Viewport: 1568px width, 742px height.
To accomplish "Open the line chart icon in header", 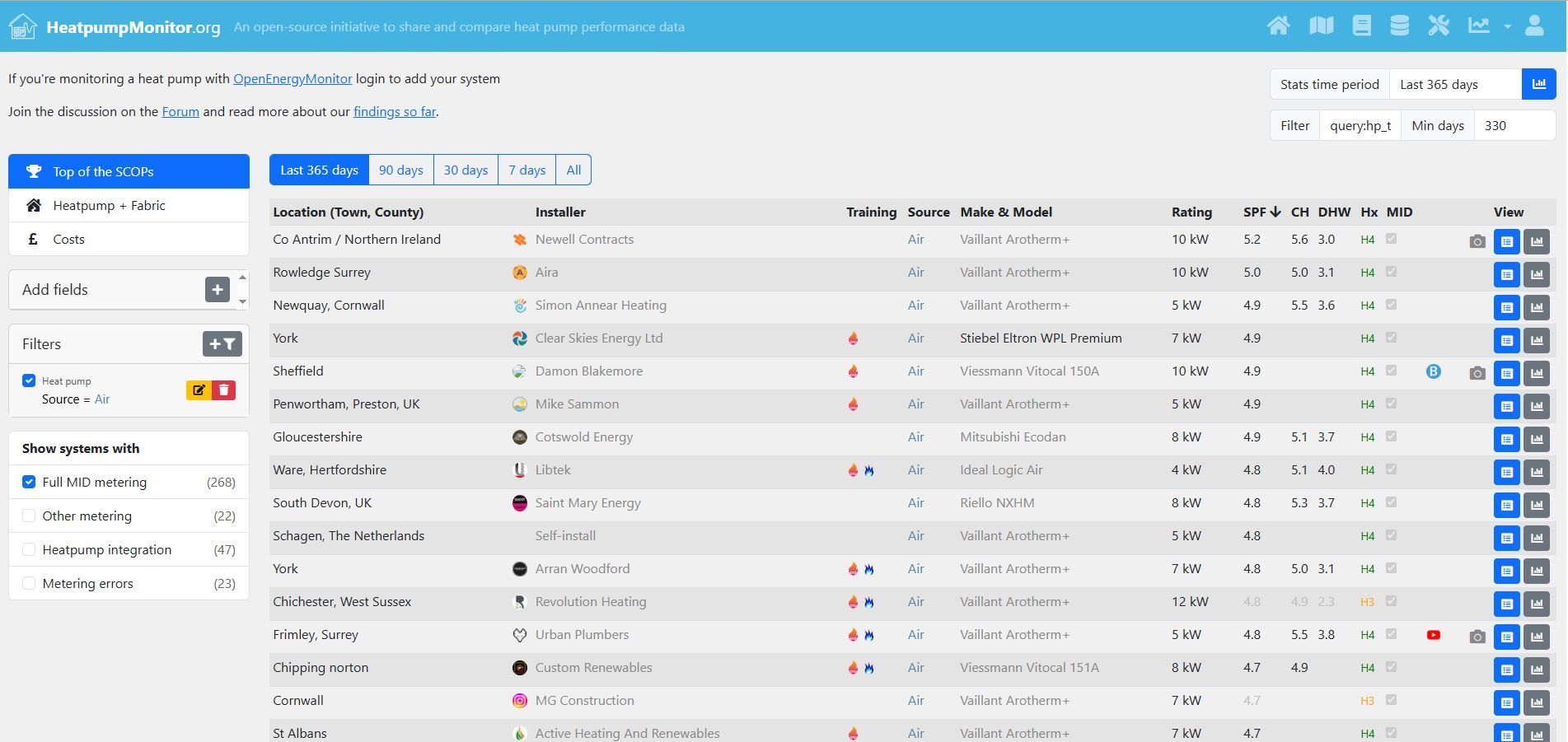I will pyautogui.click(x=1478, y=26).
